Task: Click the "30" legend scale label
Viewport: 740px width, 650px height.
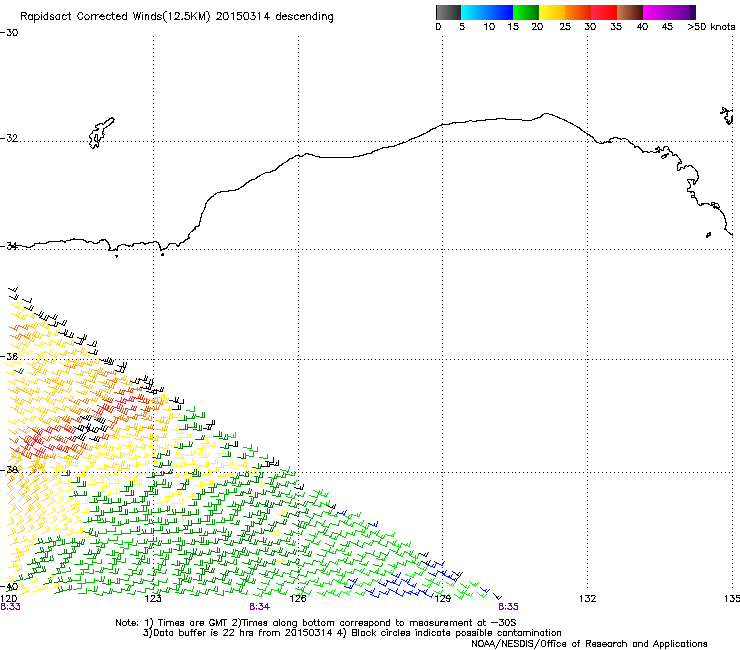Action: [590, 27]
